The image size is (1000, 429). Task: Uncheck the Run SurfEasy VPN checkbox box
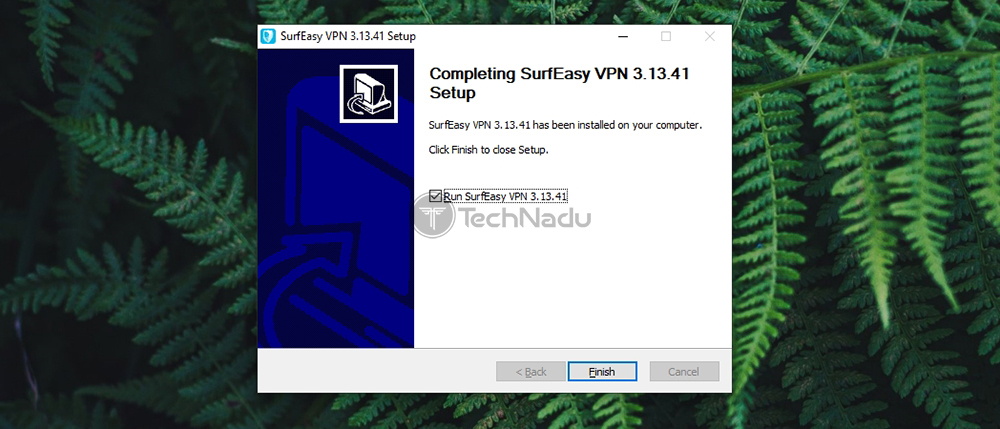click(436, 196)
